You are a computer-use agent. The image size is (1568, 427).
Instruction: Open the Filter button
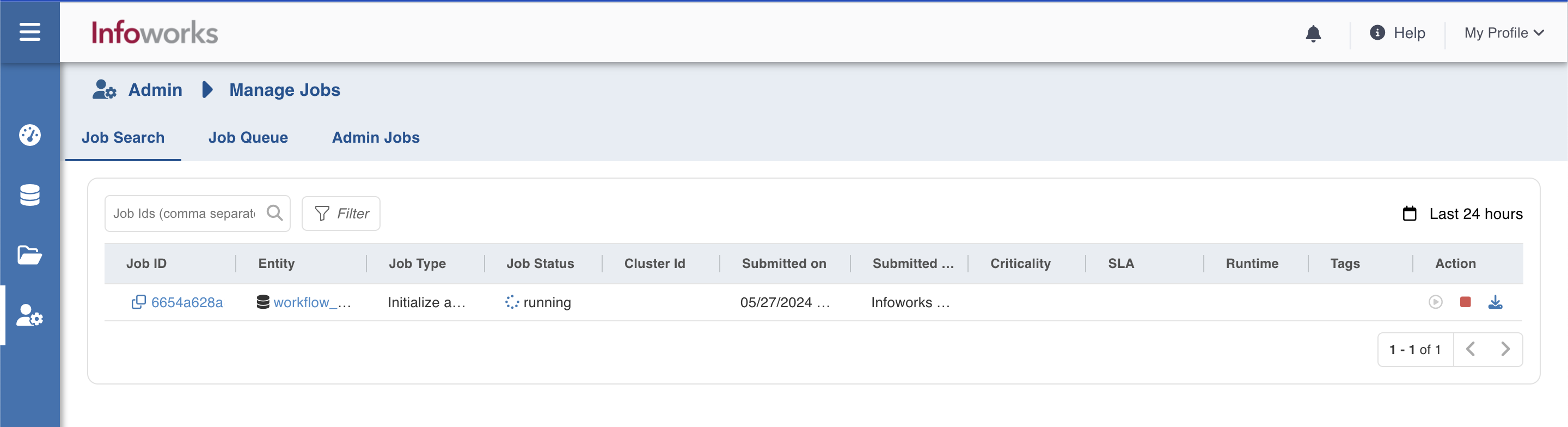coord(341,213)
